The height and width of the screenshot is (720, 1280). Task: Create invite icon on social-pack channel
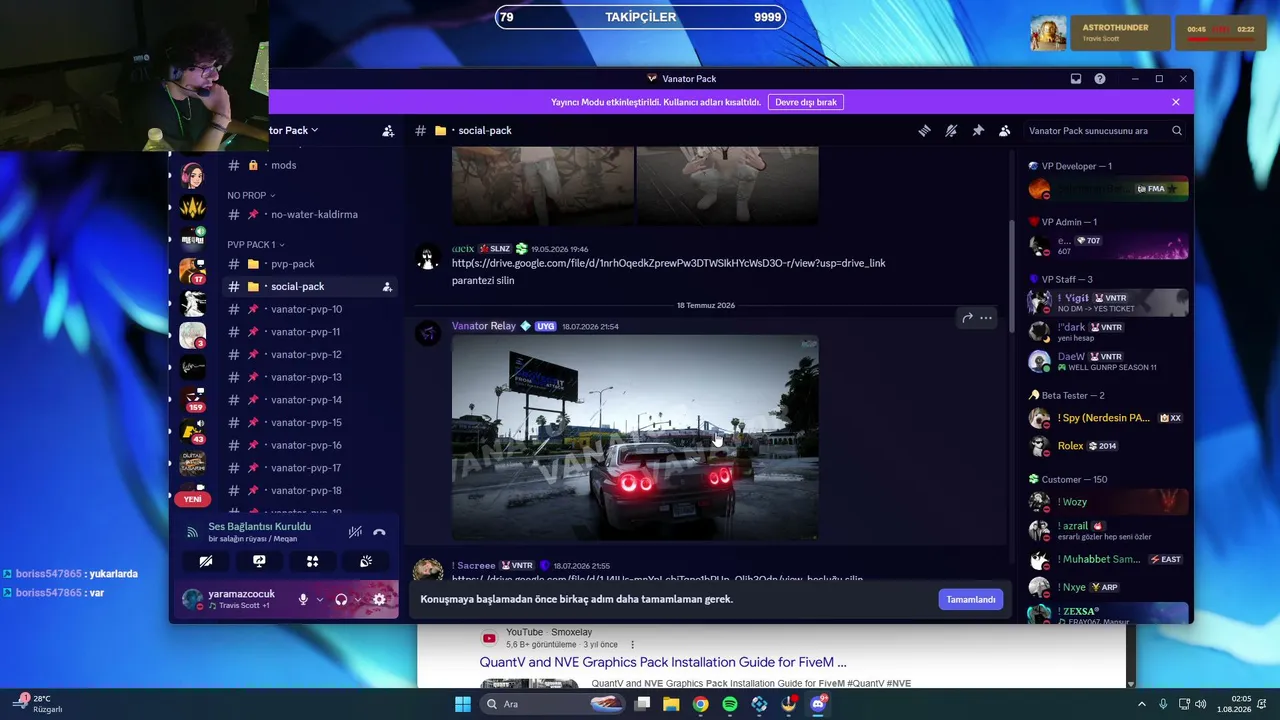point(387,287)
